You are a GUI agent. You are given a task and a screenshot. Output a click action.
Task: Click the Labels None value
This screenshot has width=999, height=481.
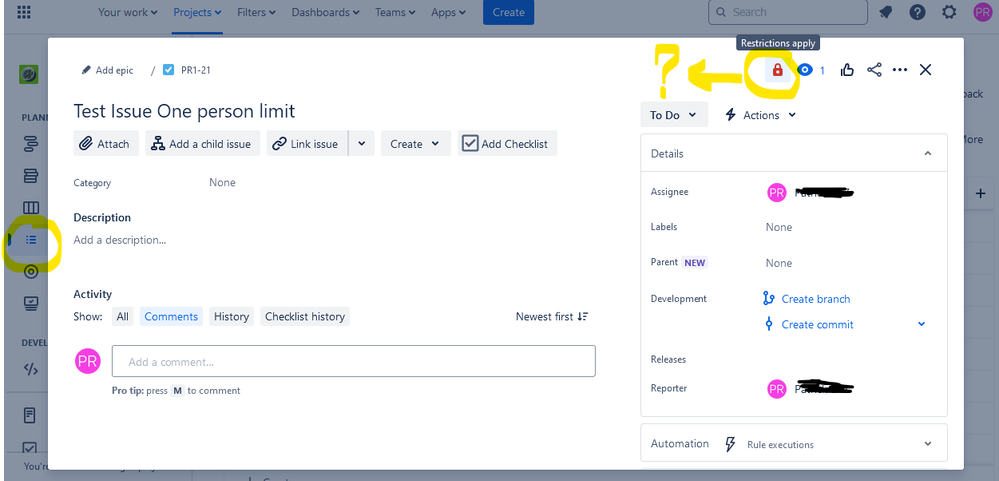pyautogui.click(x=779, y=227)
